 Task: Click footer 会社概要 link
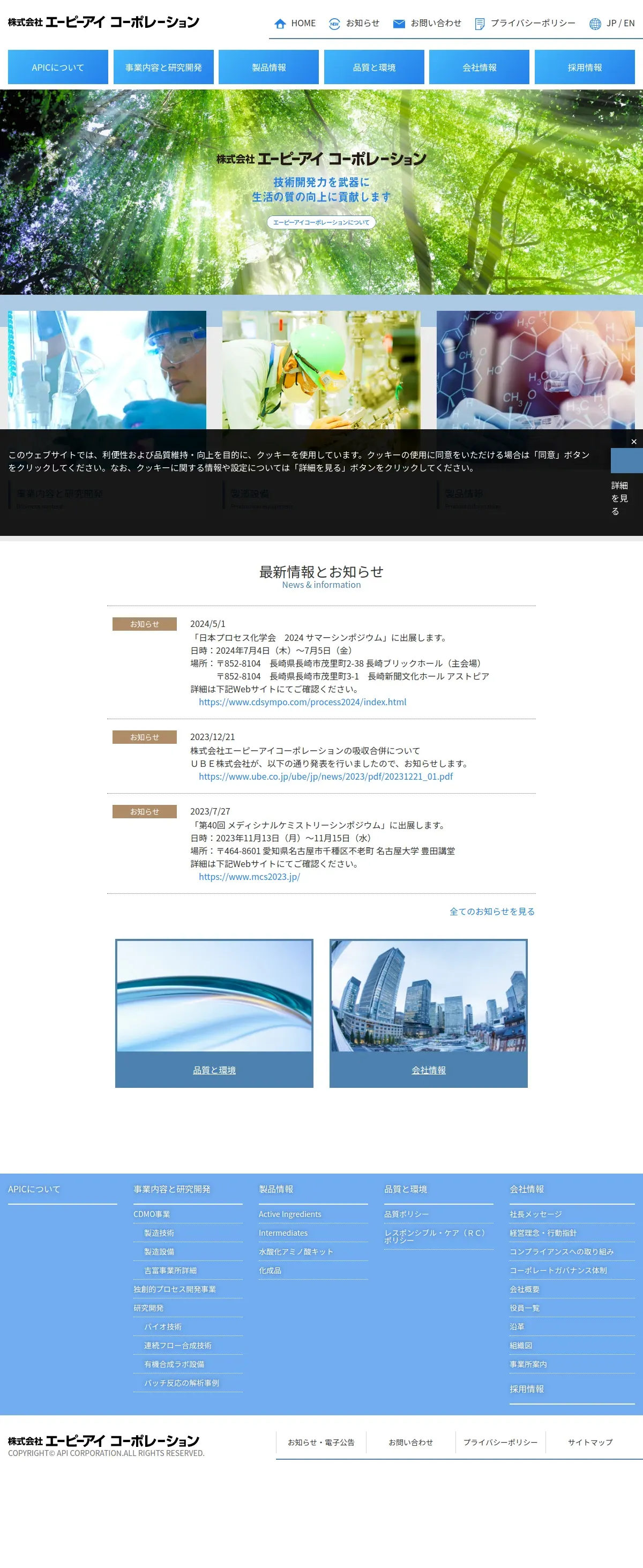pyautogui.click(x=524, y=1289)
